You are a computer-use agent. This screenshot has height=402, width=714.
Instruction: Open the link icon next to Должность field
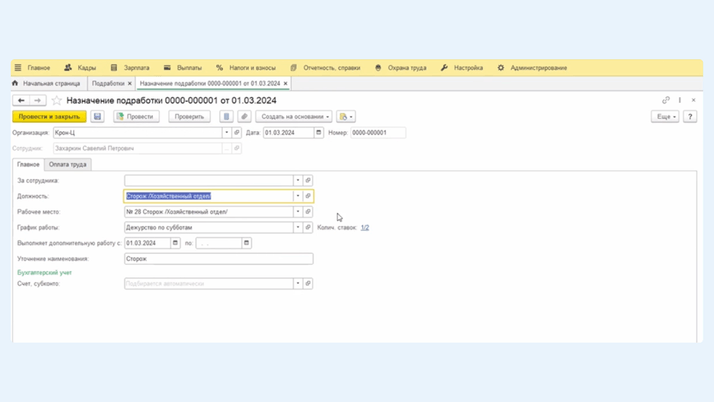(x=308, y=196)
